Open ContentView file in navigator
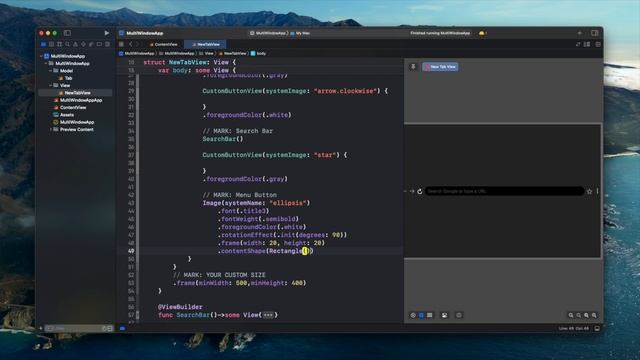640x360 pixels. tap(70, 107)
